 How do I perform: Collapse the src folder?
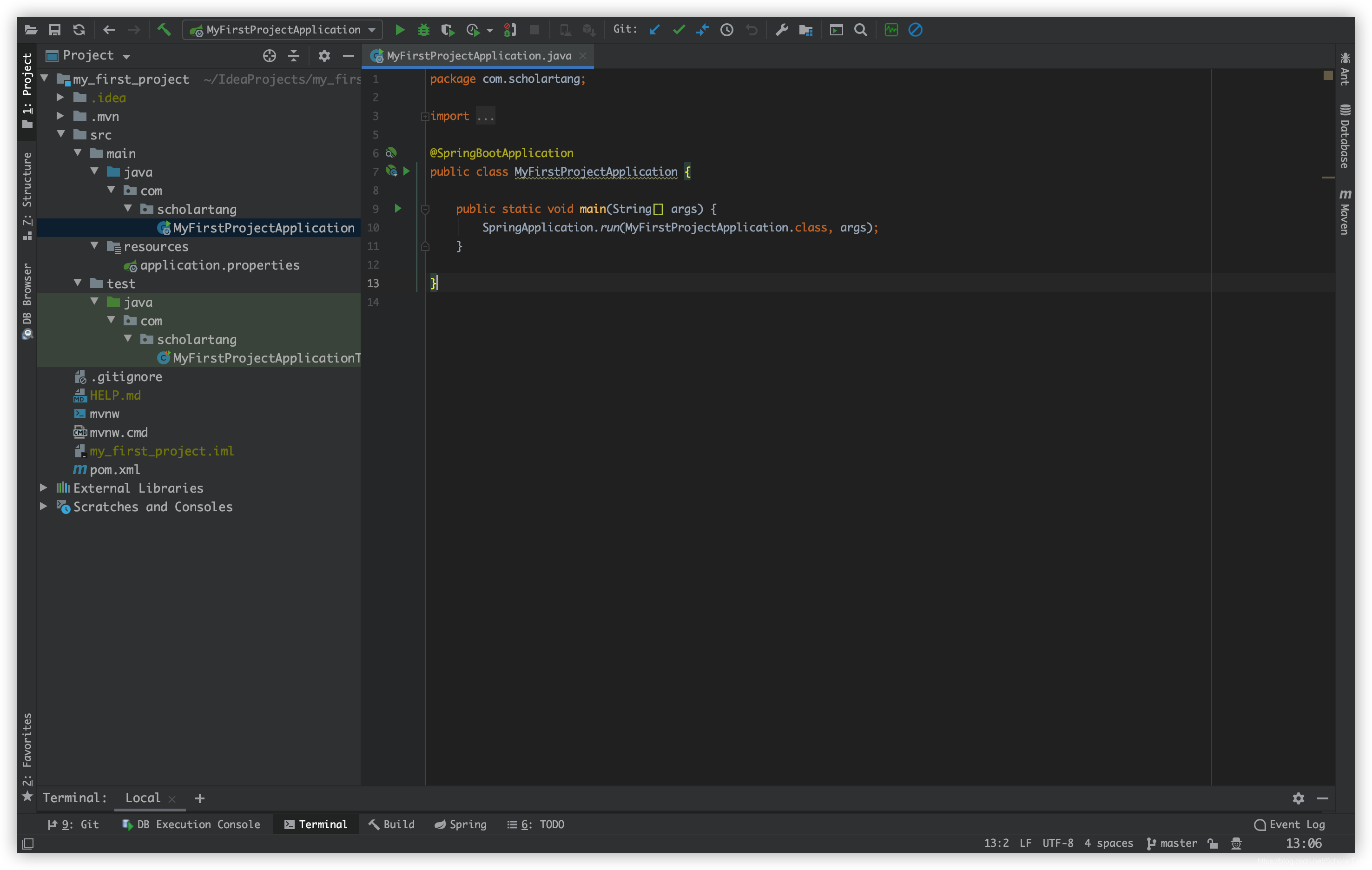[60, 134]
